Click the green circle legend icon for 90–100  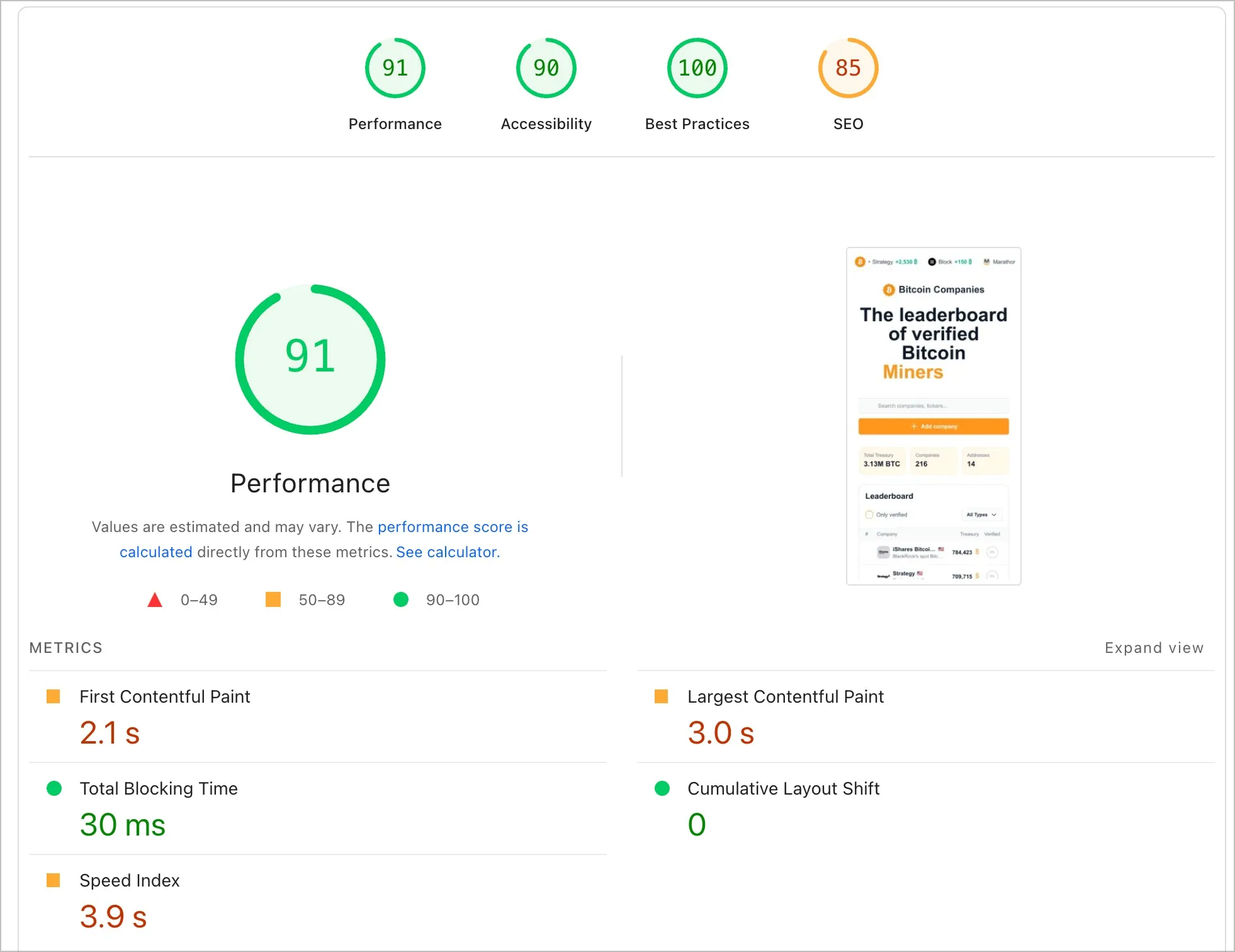click(401, 599)
